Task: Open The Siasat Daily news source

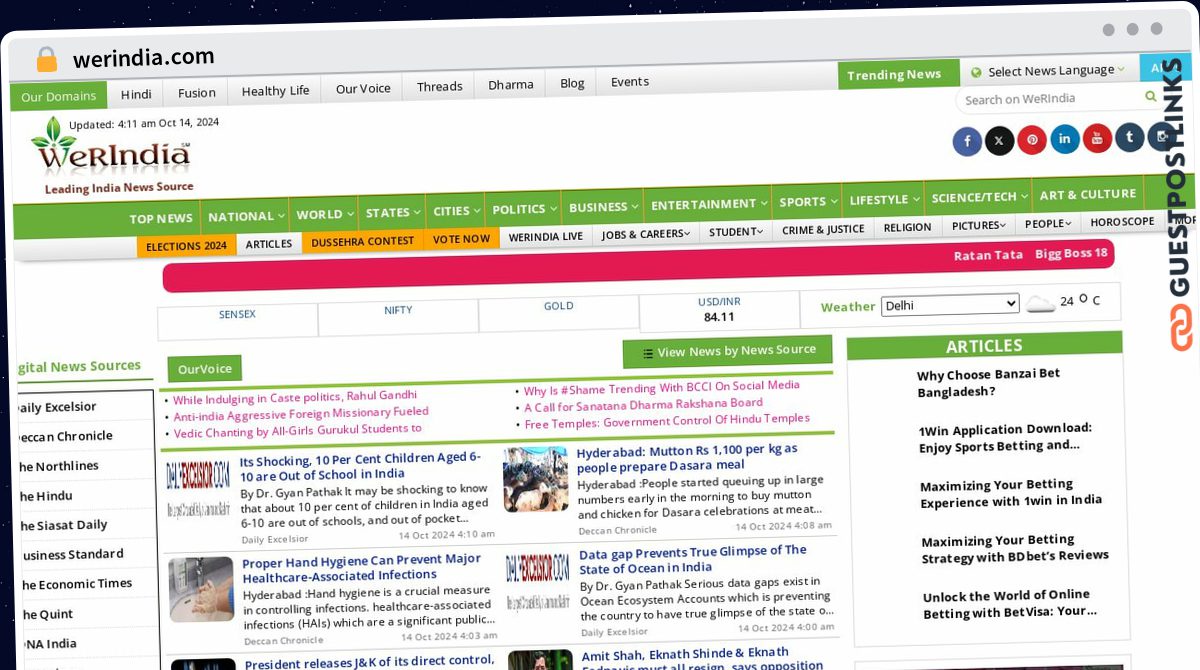Action: (63, 525)
